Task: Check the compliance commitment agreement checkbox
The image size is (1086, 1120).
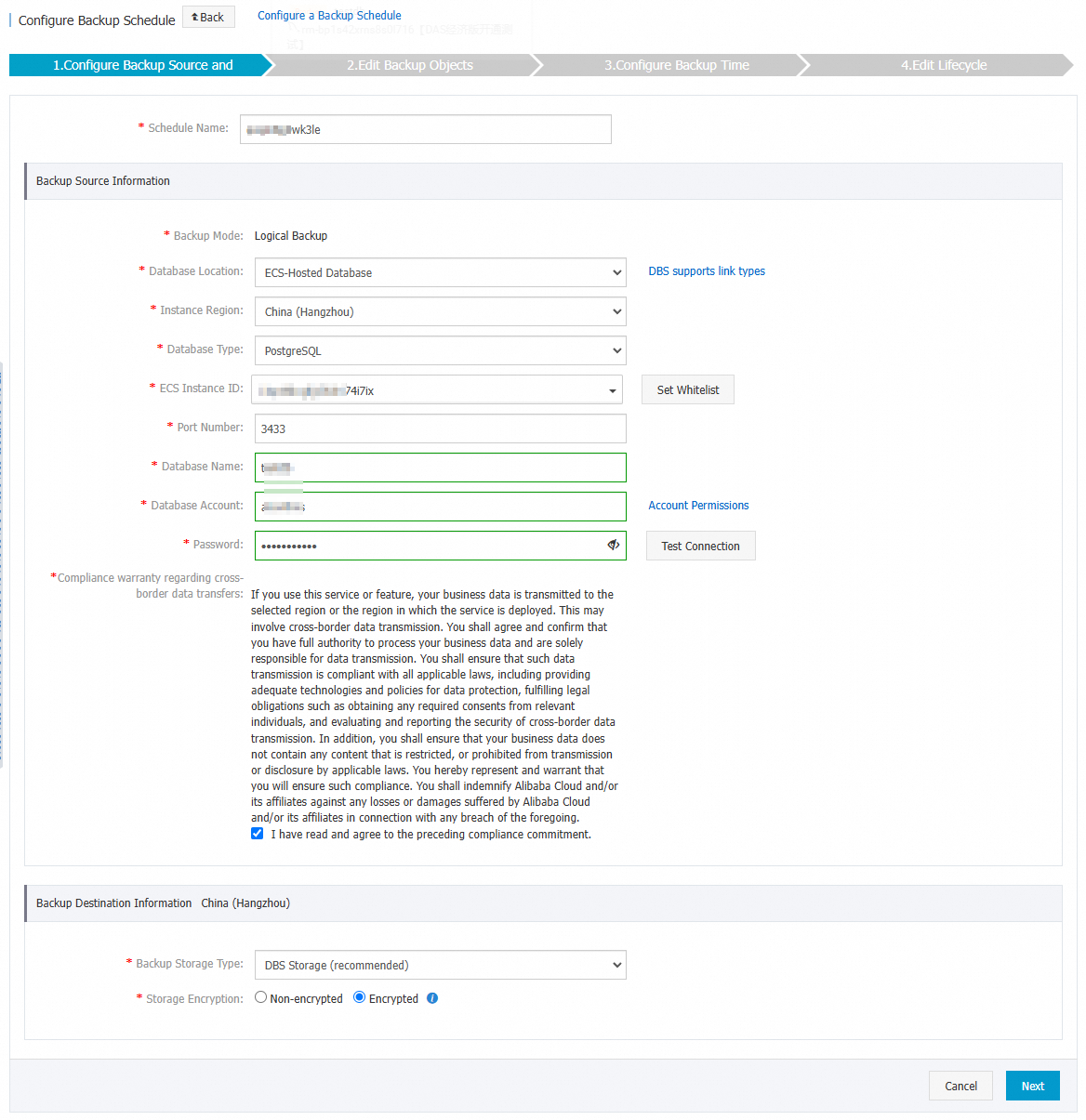Action: (257, 834)
